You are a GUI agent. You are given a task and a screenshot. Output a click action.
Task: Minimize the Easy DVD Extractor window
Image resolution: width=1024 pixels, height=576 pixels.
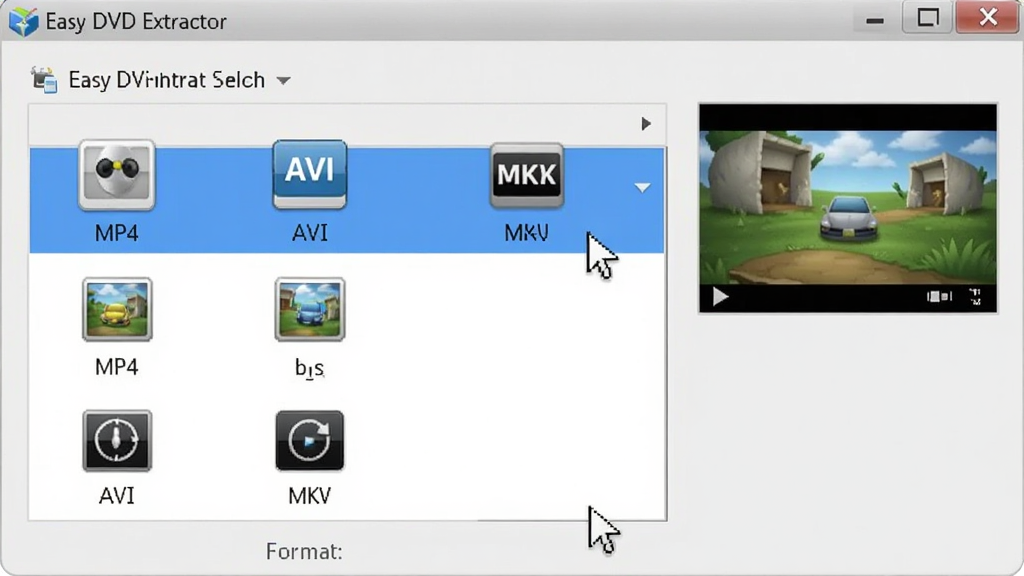tap(874, 20)
